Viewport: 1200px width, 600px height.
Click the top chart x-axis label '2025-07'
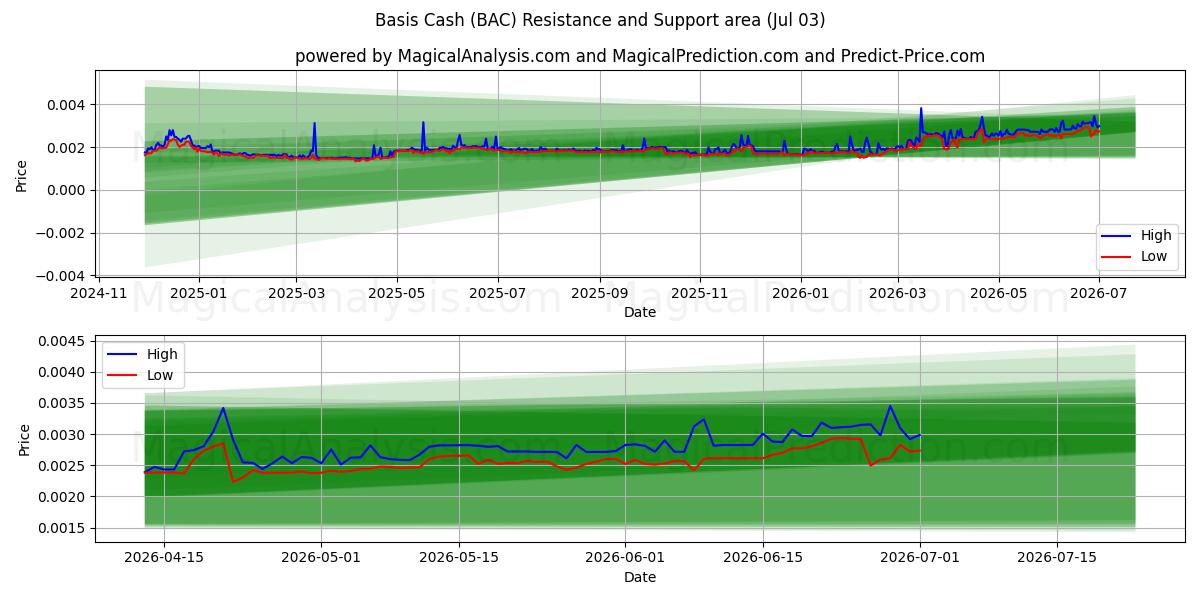(497, 293)
